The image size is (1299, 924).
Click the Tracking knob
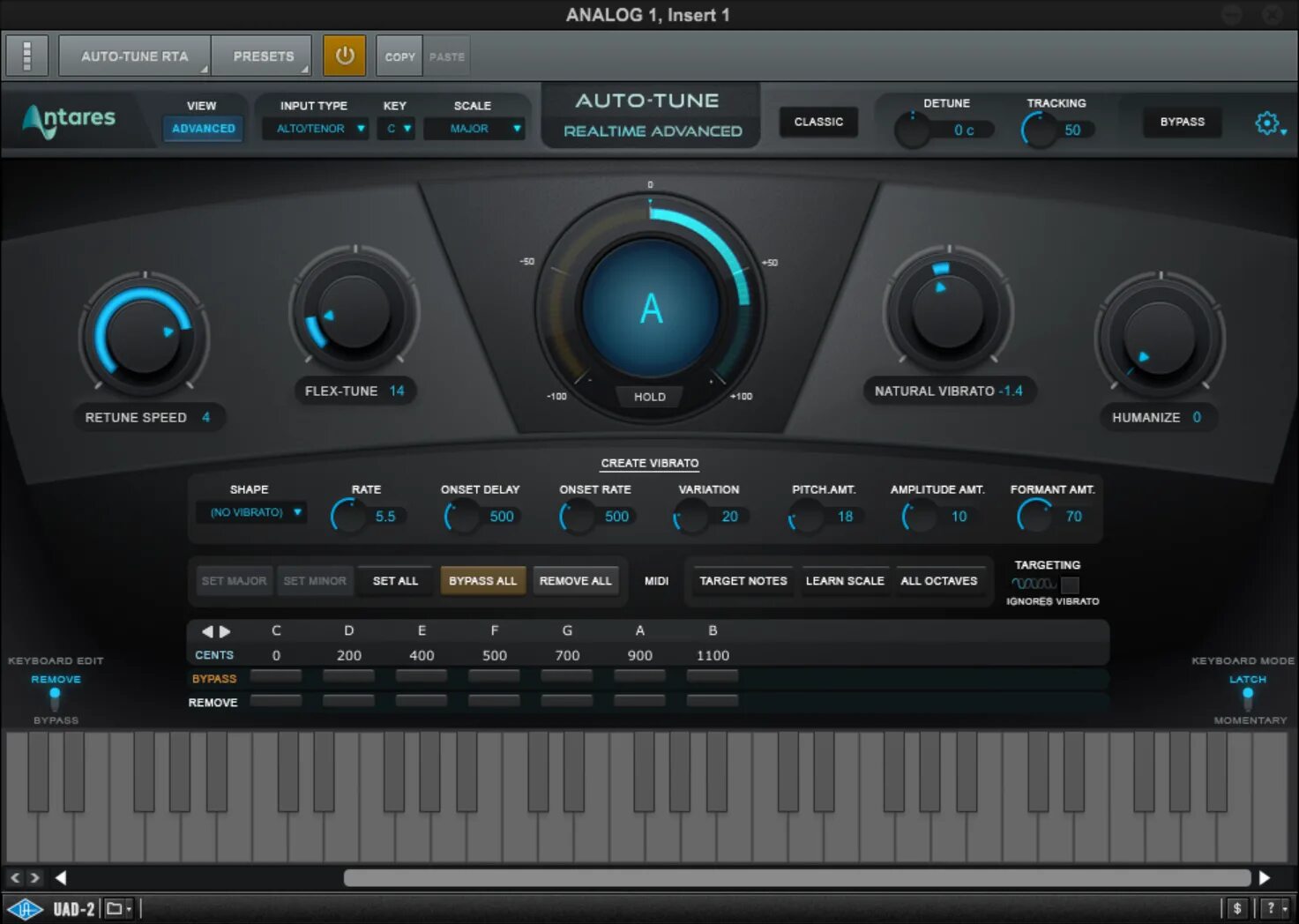point(1039,130)
